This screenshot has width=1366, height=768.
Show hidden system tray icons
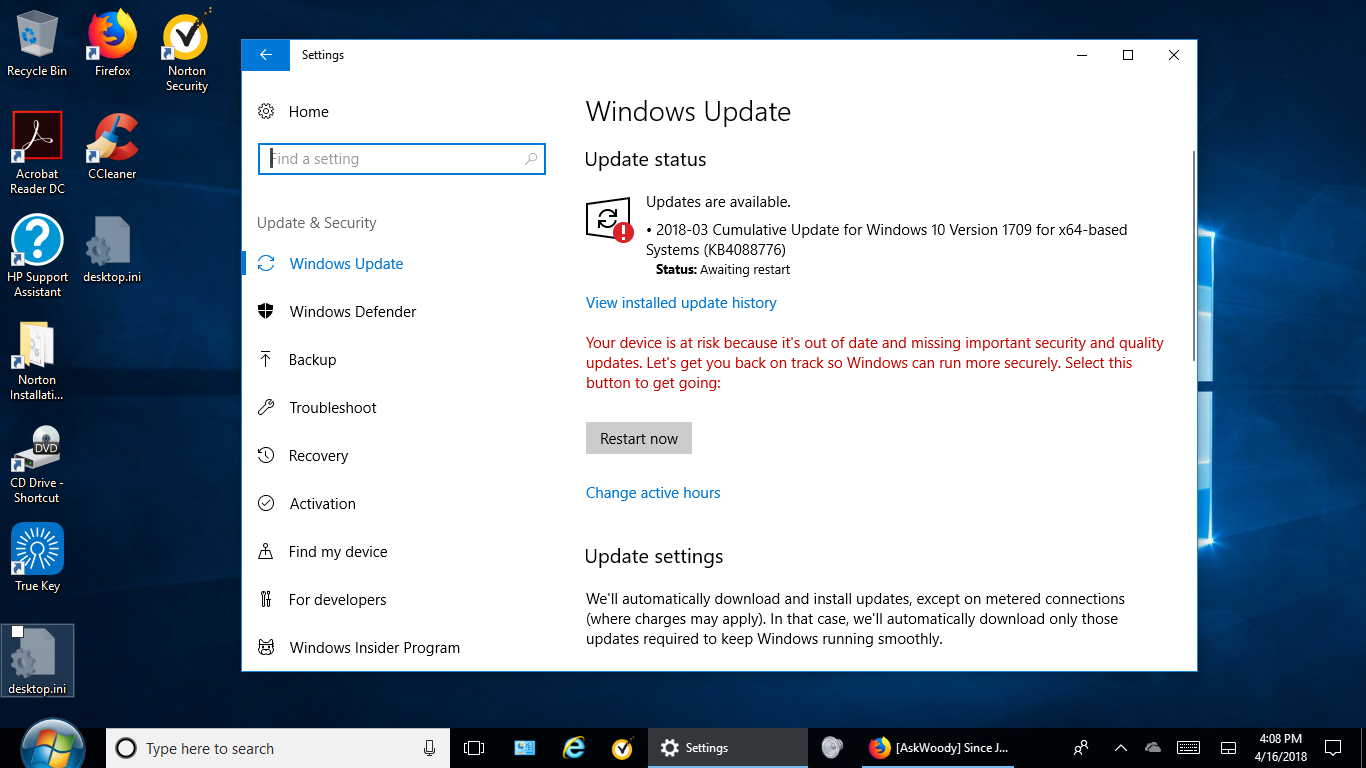tap(1121, 748)
